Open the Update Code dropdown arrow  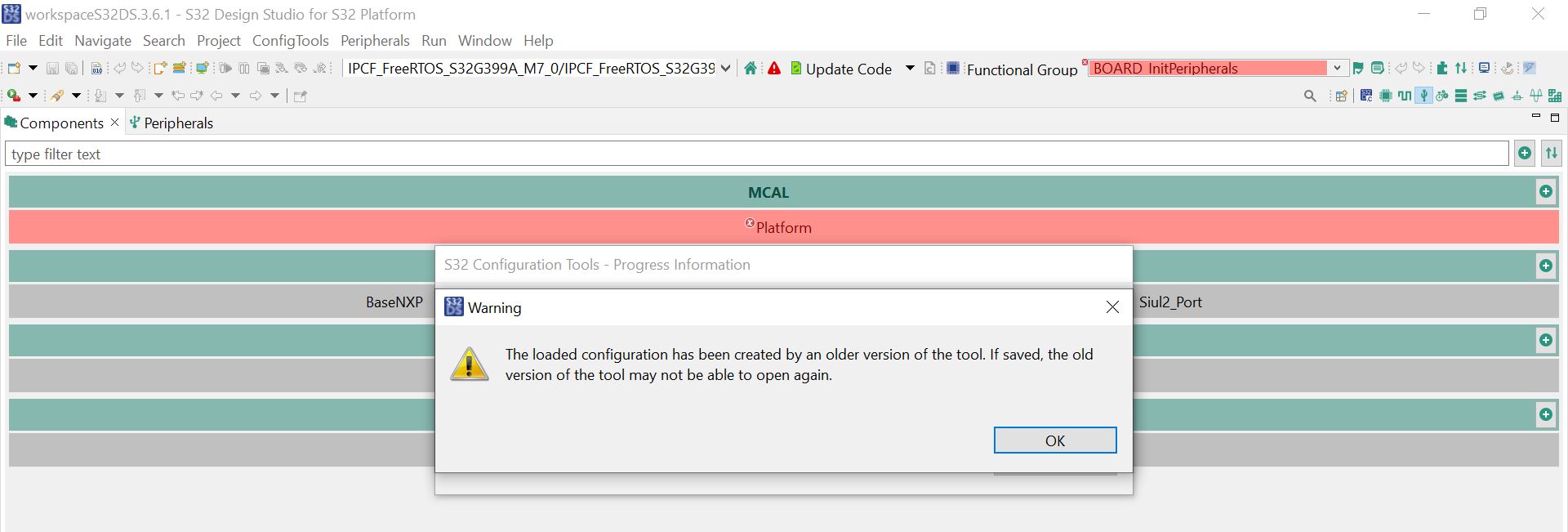(x=910, y=69)
